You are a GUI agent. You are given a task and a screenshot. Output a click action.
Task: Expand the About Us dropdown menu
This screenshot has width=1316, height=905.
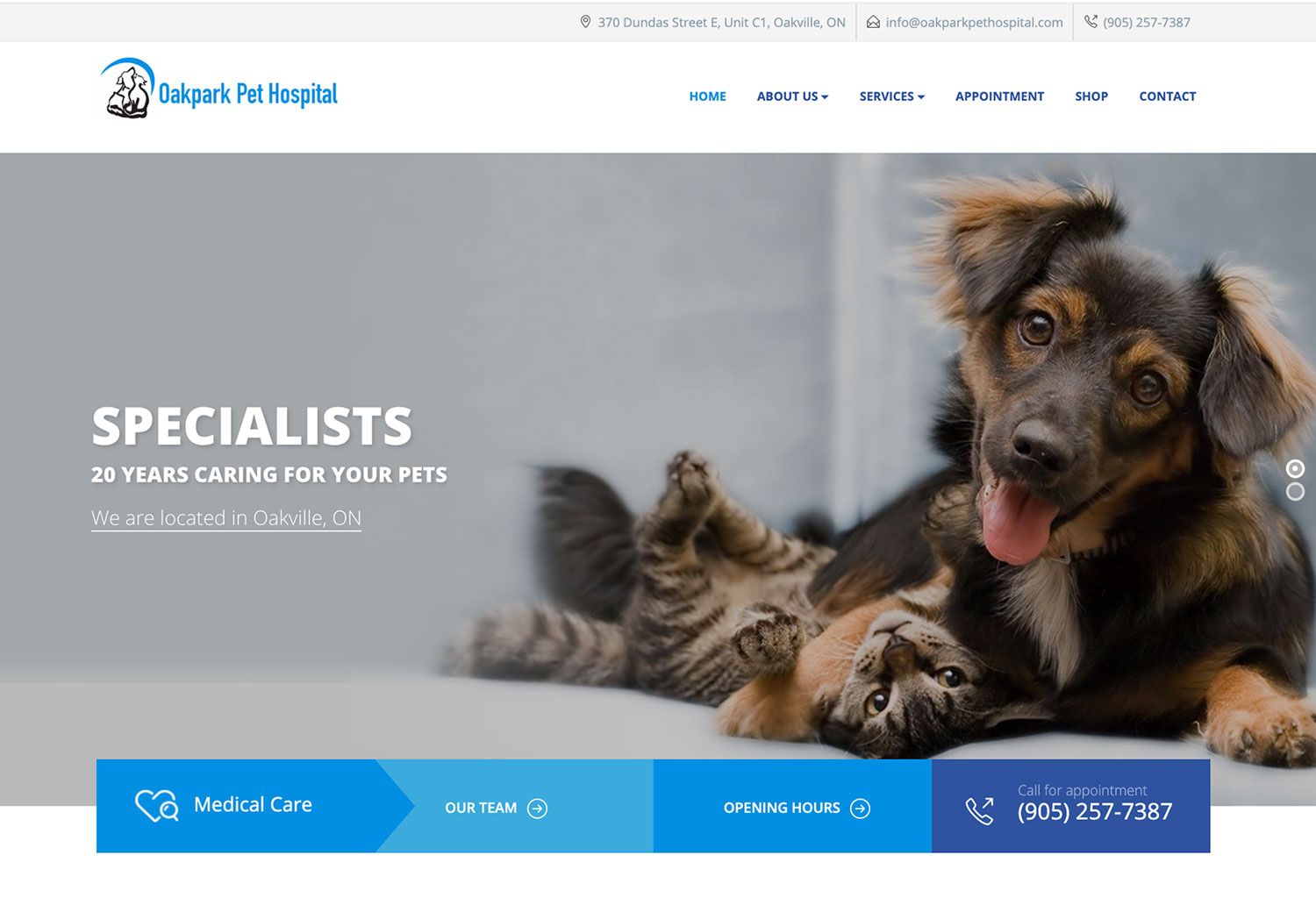(x=792, y=96)
